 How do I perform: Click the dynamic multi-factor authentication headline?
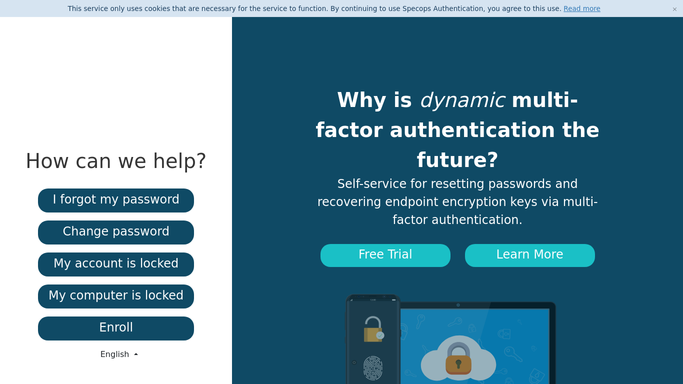(457, 130)
